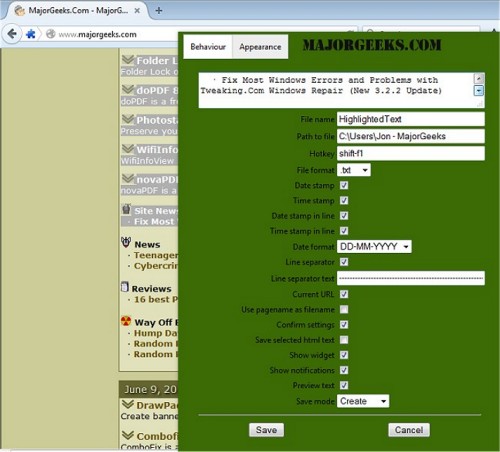Click the scroll up arrow of the preview text box
Viewport: 500px width, 452px height.
point(479,79)
